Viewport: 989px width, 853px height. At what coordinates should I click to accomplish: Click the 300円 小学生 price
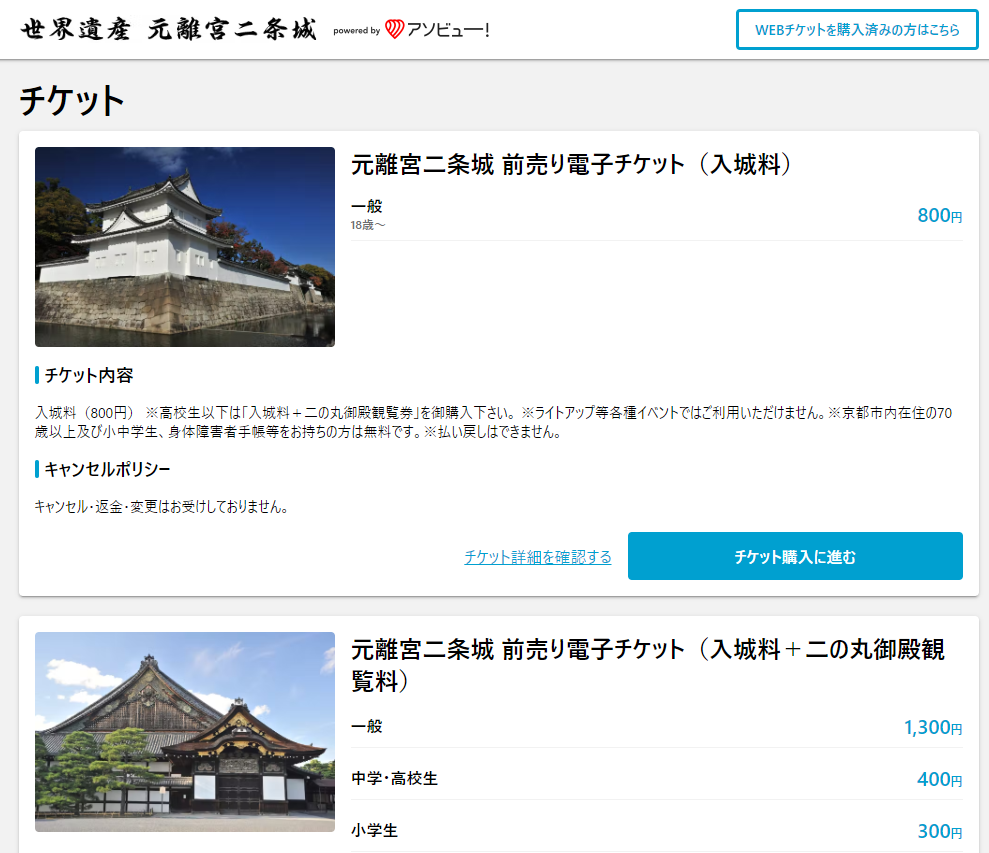940,832
